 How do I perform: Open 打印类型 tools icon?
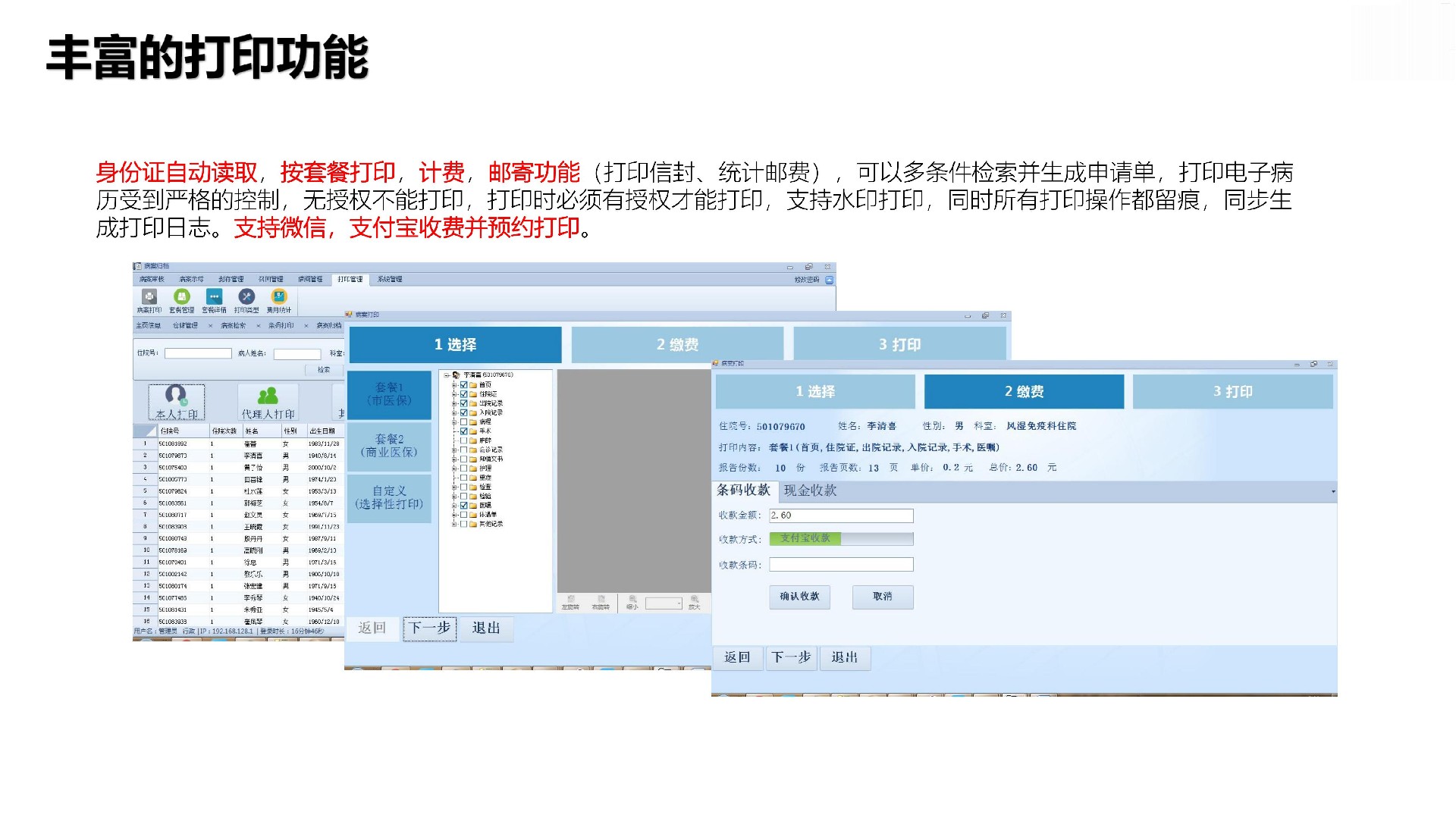(246, 297)
